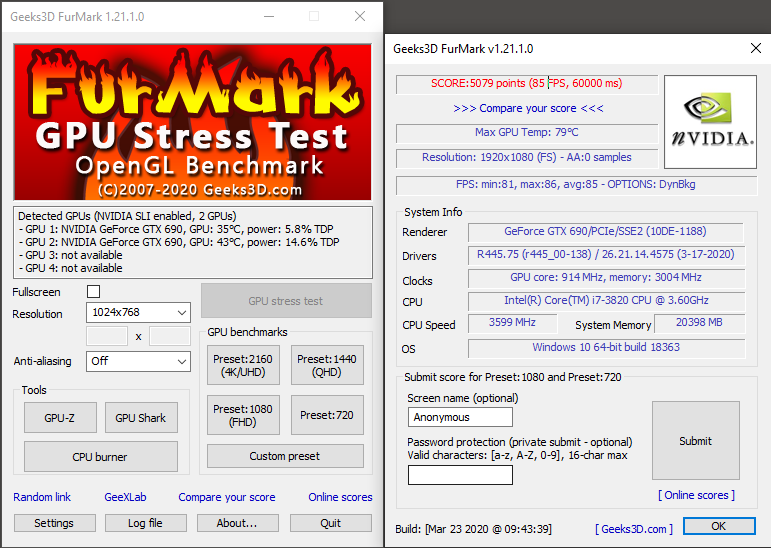Click the CPU Speed 3599 MHz value
Screen dimensions: 771x548
512,323
